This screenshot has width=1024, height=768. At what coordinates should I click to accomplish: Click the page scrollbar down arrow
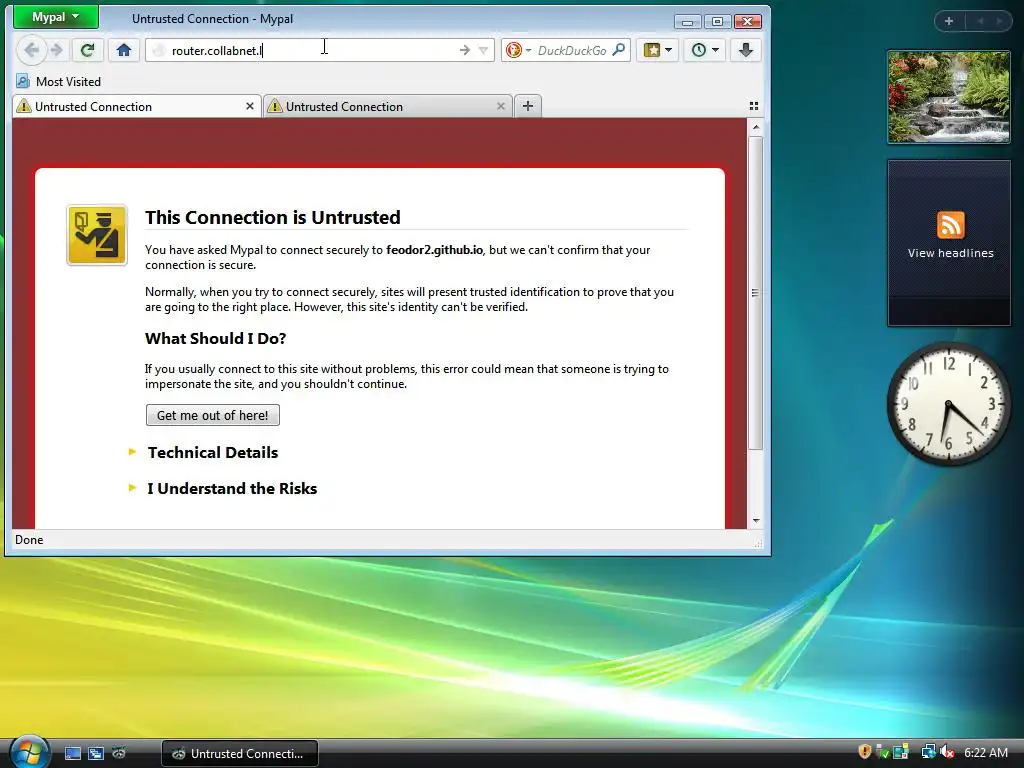pyautogui.click(x=756, y=520)
